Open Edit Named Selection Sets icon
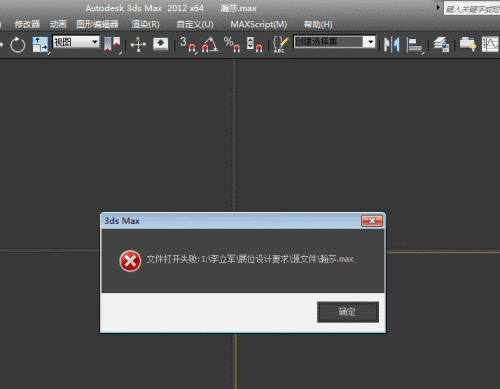Viewport: 500px width, 389px height. pos(281,44)
